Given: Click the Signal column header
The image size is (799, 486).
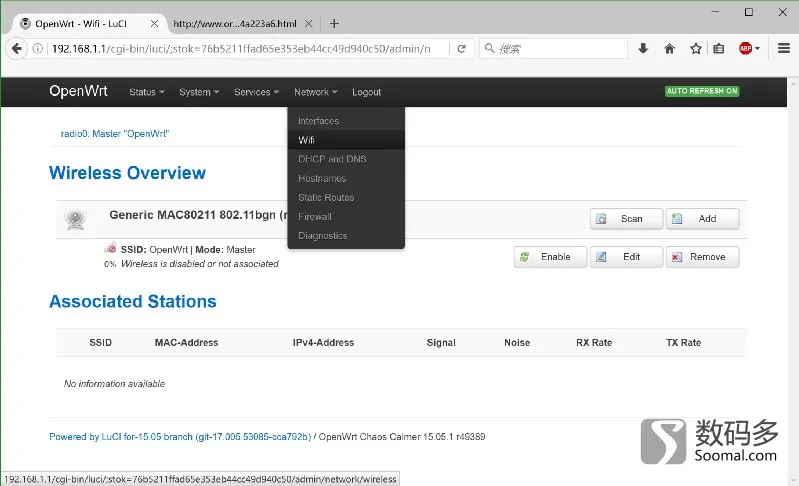Looking at the screenshot, I should point(441,343).
